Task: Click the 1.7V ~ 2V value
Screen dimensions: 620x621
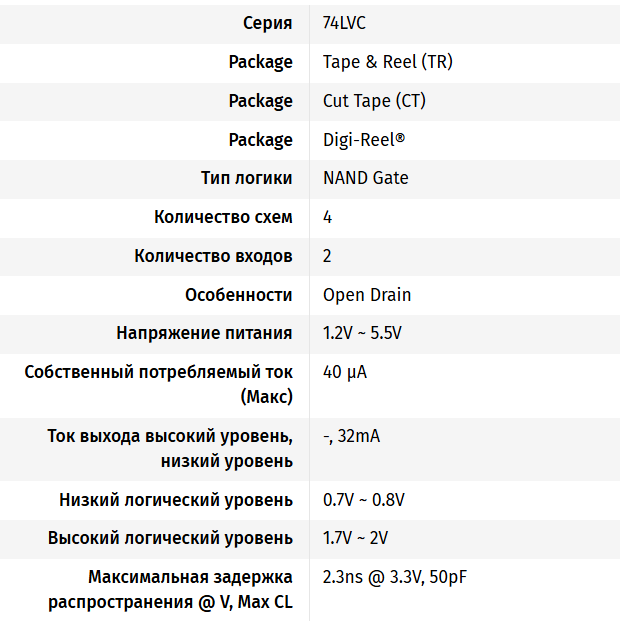Action: click(x=355, y=538)
